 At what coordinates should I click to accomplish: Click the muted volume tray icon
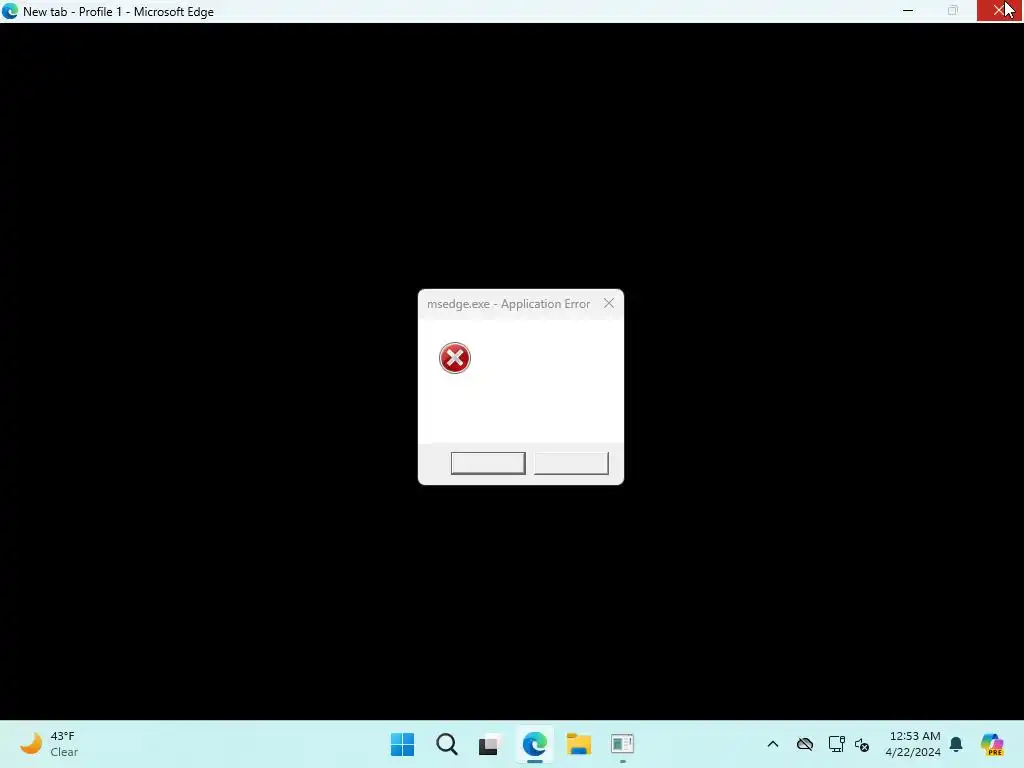point(862,744)
